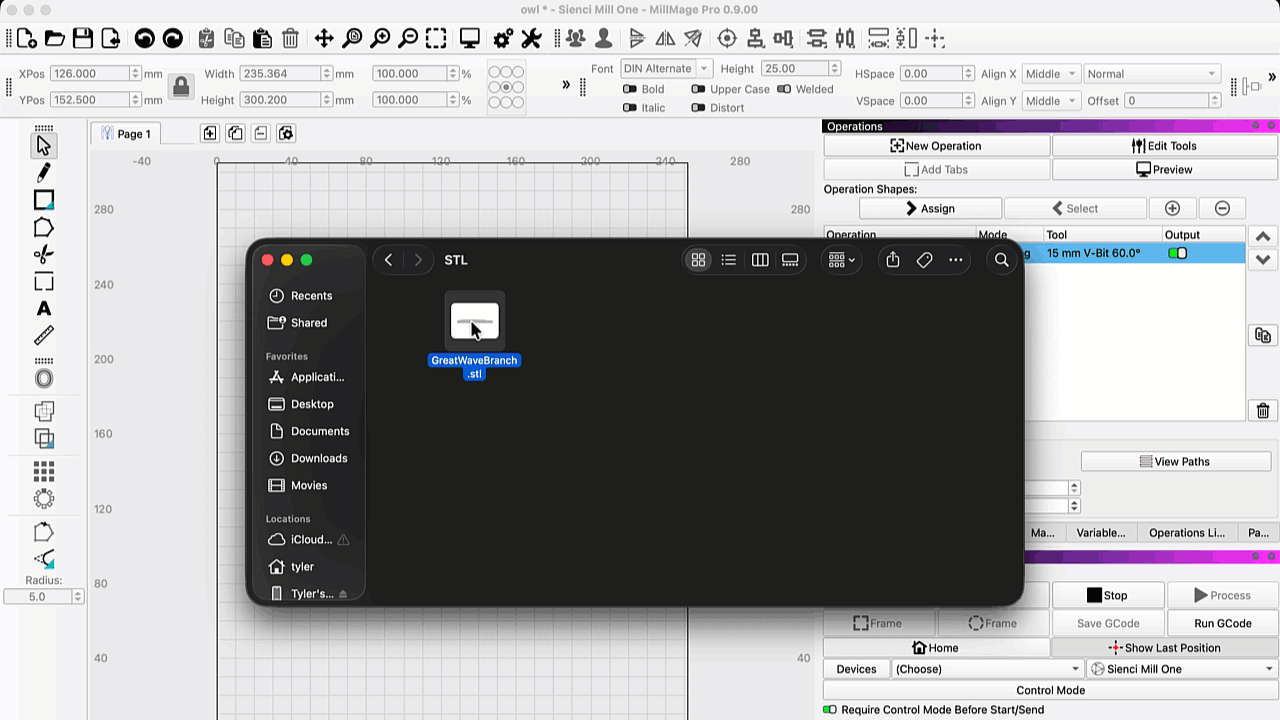
Task: Open device settings wrench-screwdriver icon
Action: 532,39
